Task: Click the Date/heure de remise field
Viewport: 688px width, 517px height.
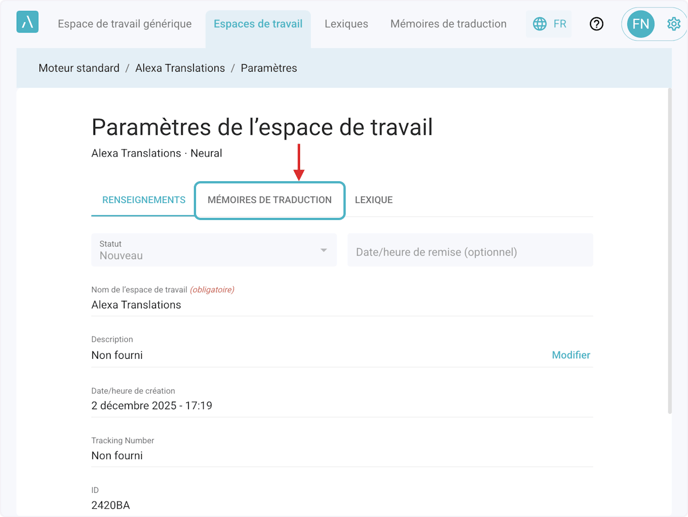Action: click(470, 251)
